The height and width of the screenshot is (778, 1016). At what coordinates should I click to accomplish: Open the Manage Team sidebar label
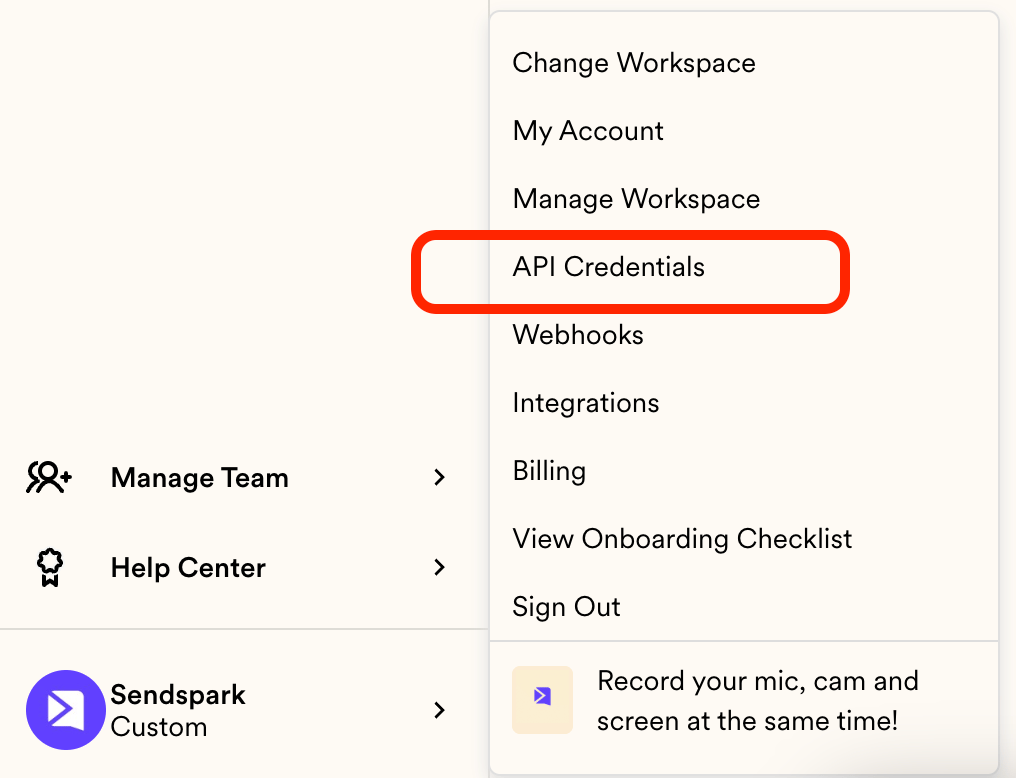[x=200, y=478]
